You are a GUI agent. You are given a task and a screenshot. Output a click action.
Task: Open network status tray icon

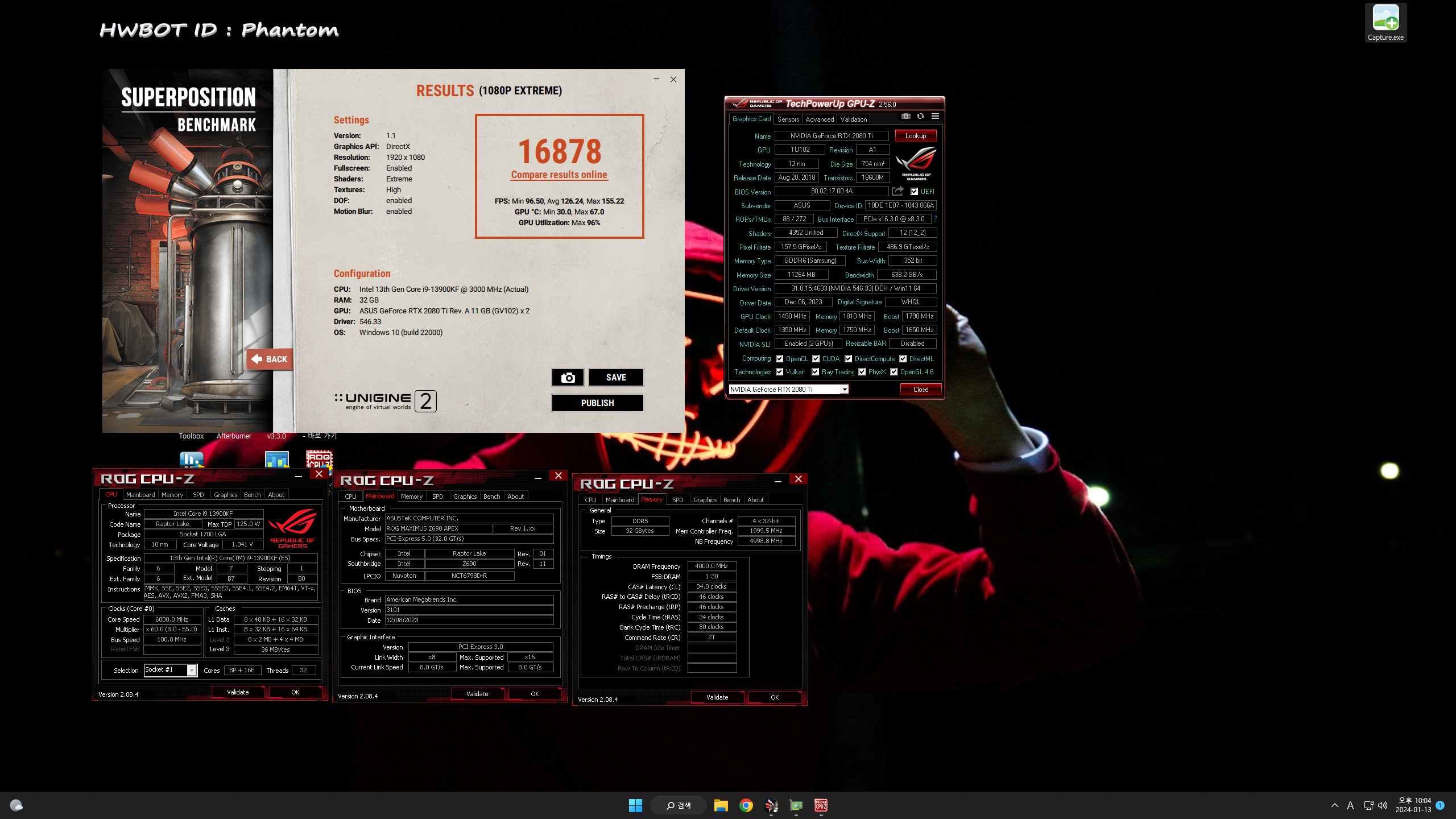click(x=1368, y=805)
